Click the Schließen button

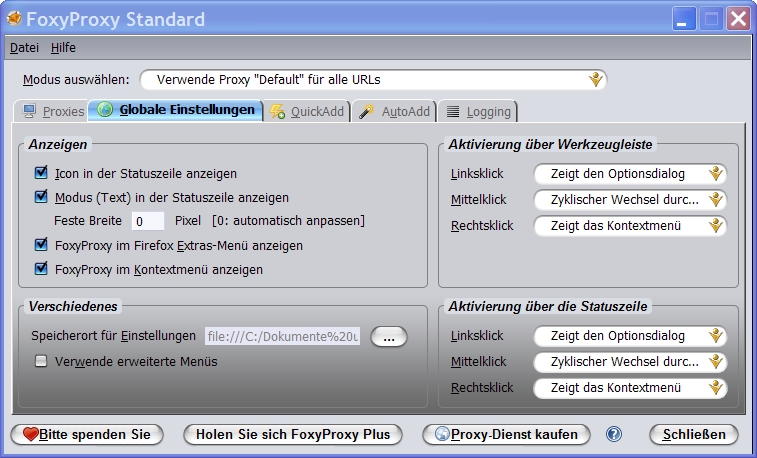coord(694,434)
